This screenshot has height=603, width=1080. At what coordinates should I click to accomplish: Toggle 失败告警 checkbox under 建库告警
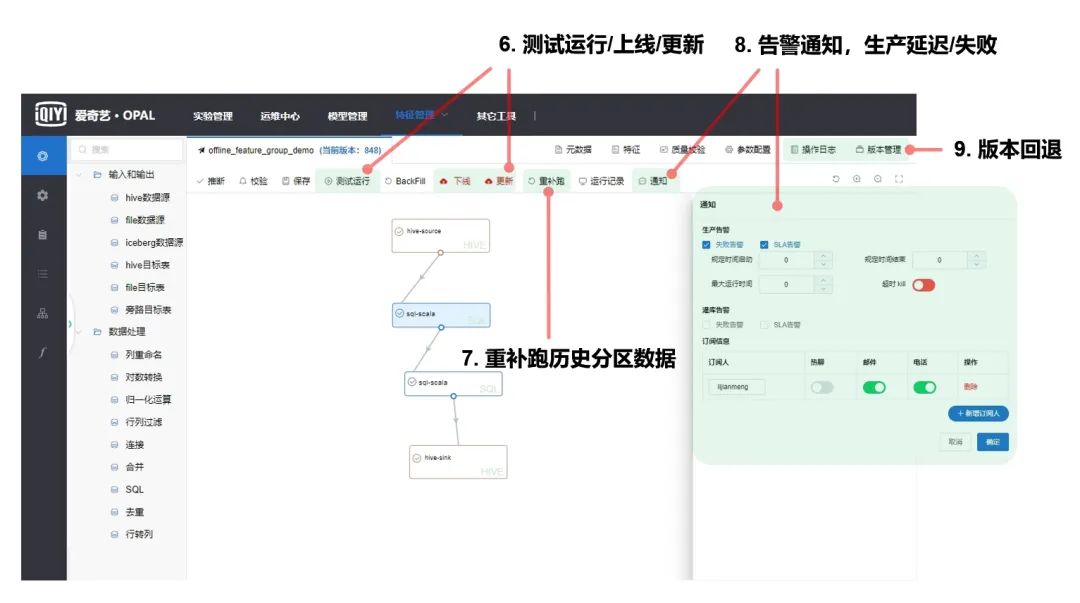pyautogui.click(x=706, y=325)
